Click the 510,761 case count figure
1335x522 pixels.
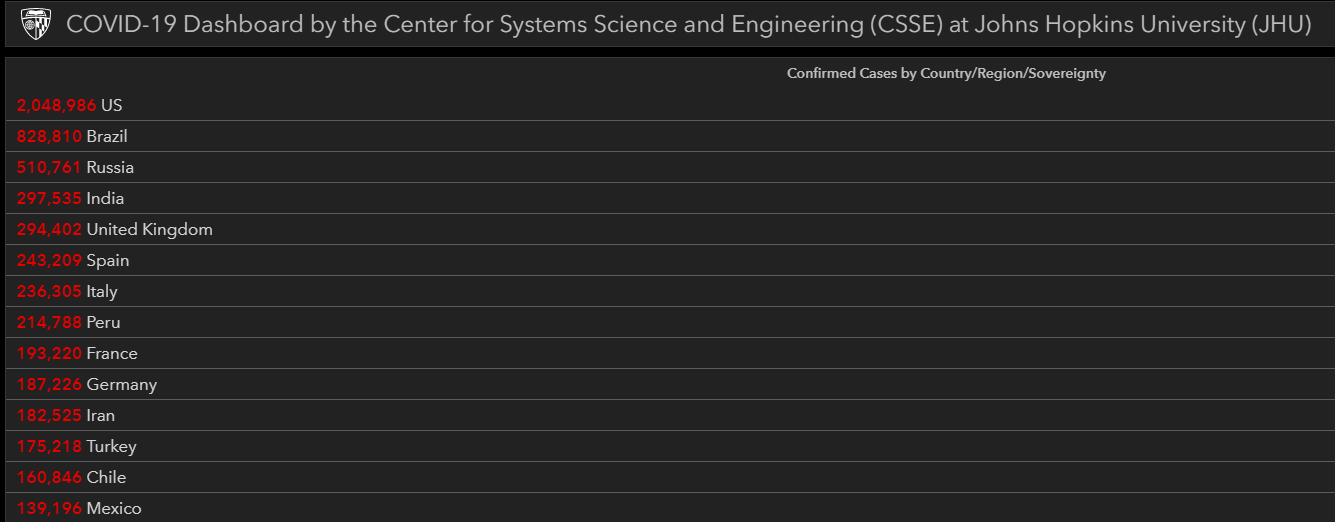(49, 167)
